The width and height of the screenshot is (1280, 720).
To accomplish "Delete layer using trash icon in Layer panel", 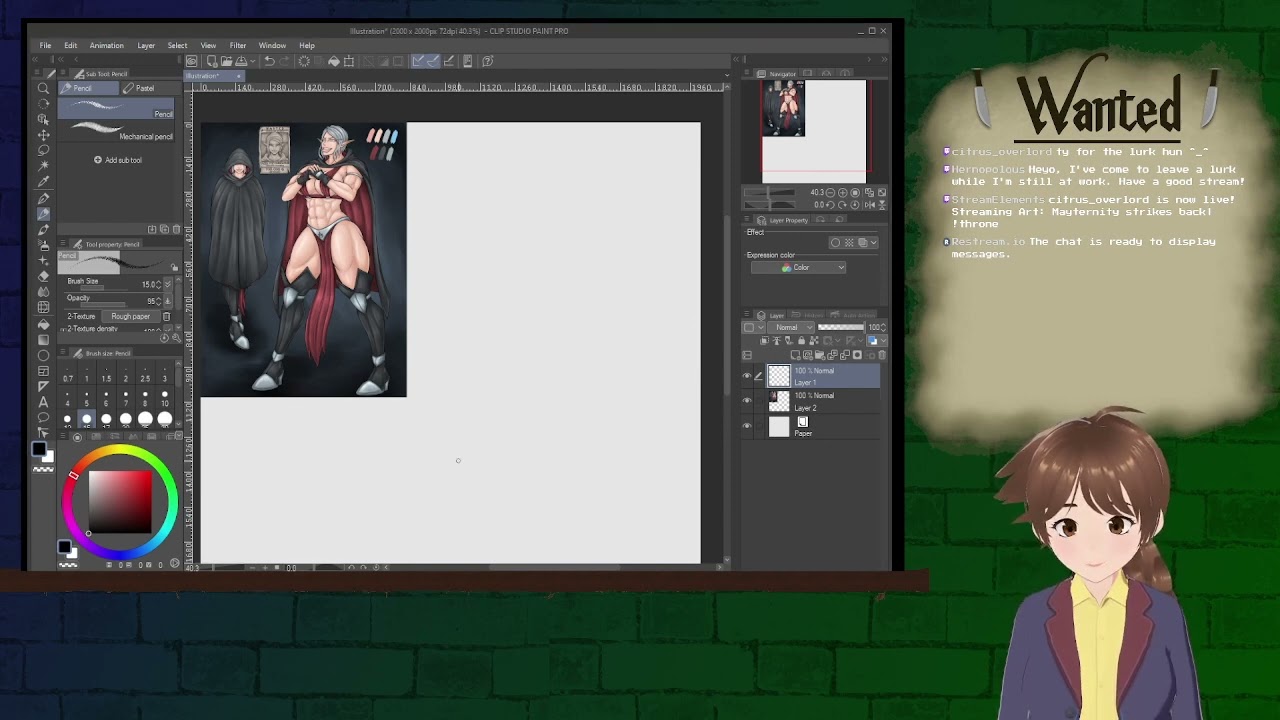I will pos(881,355).
